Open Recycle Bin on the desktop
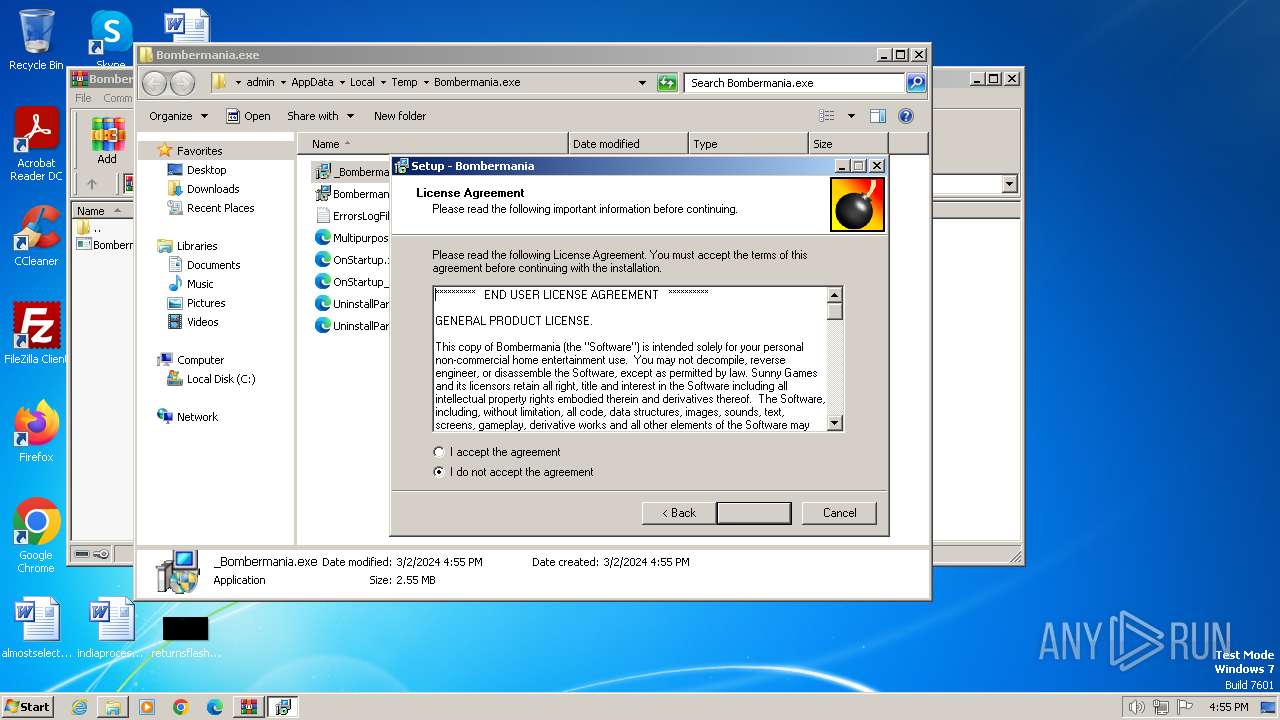This screenshot has width=1280, height=720. (x=36, y=40)
